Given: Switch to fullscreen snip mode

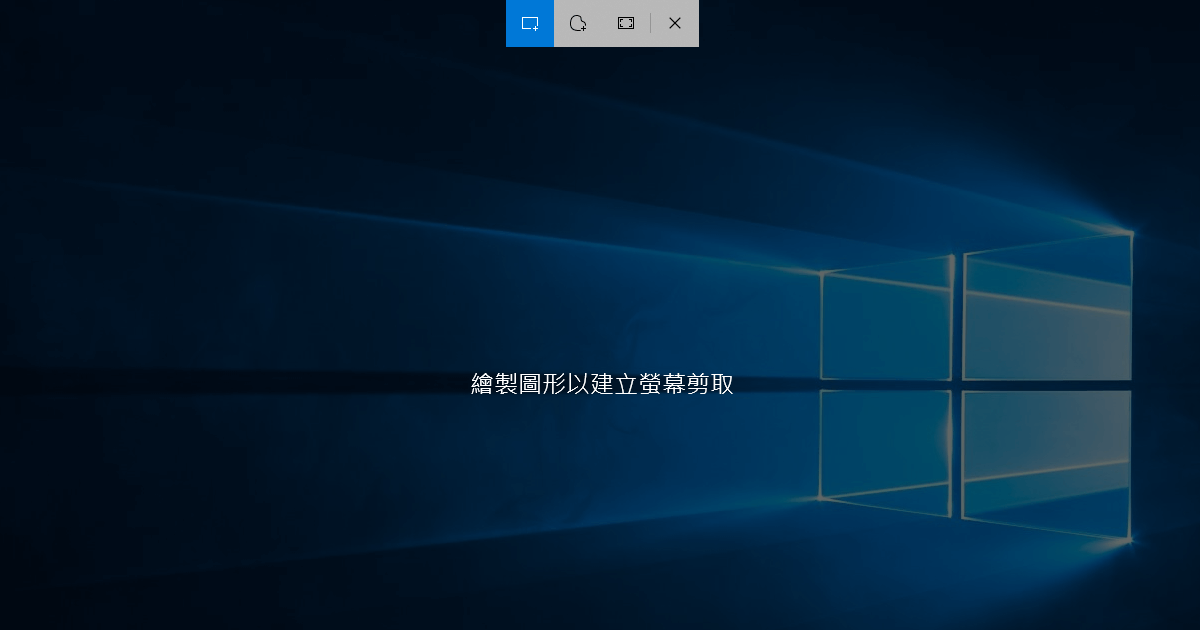Looking at the screenshot, I should 626,23.
